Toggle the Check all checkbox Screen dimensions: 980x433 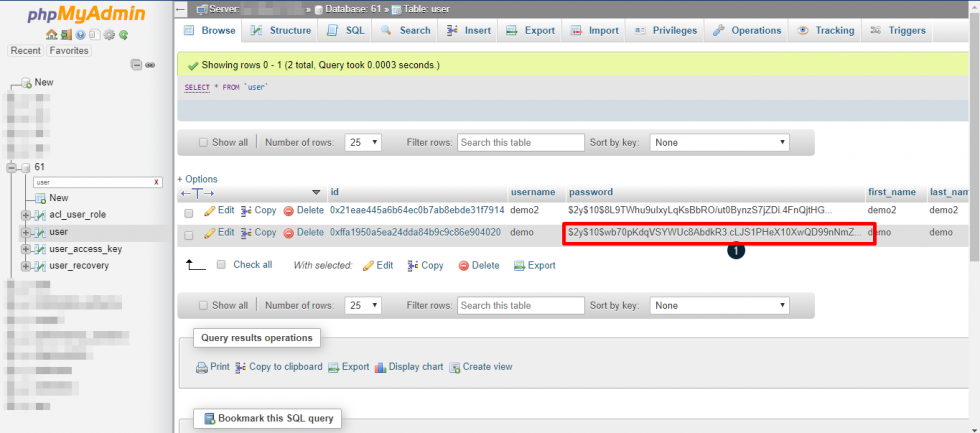click(222, 265)
